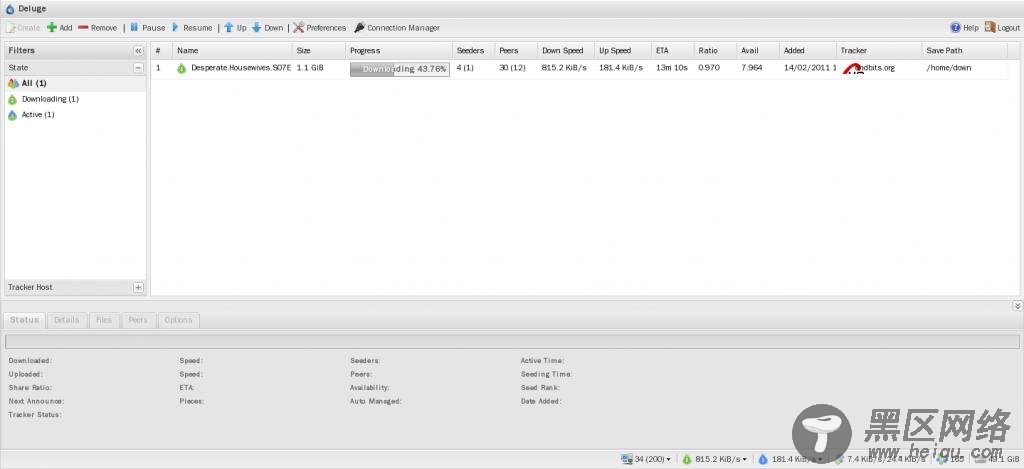Sort by the # column header

pyautogui.click(x=161, y=50)
